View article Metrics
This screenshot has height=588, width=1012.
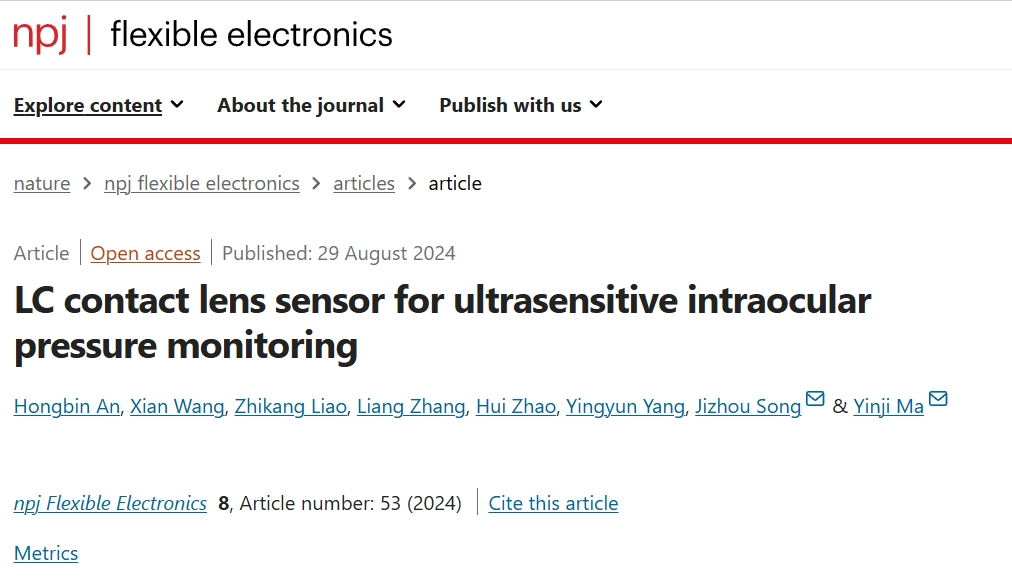pyautogui.click(x=46, y=553)
